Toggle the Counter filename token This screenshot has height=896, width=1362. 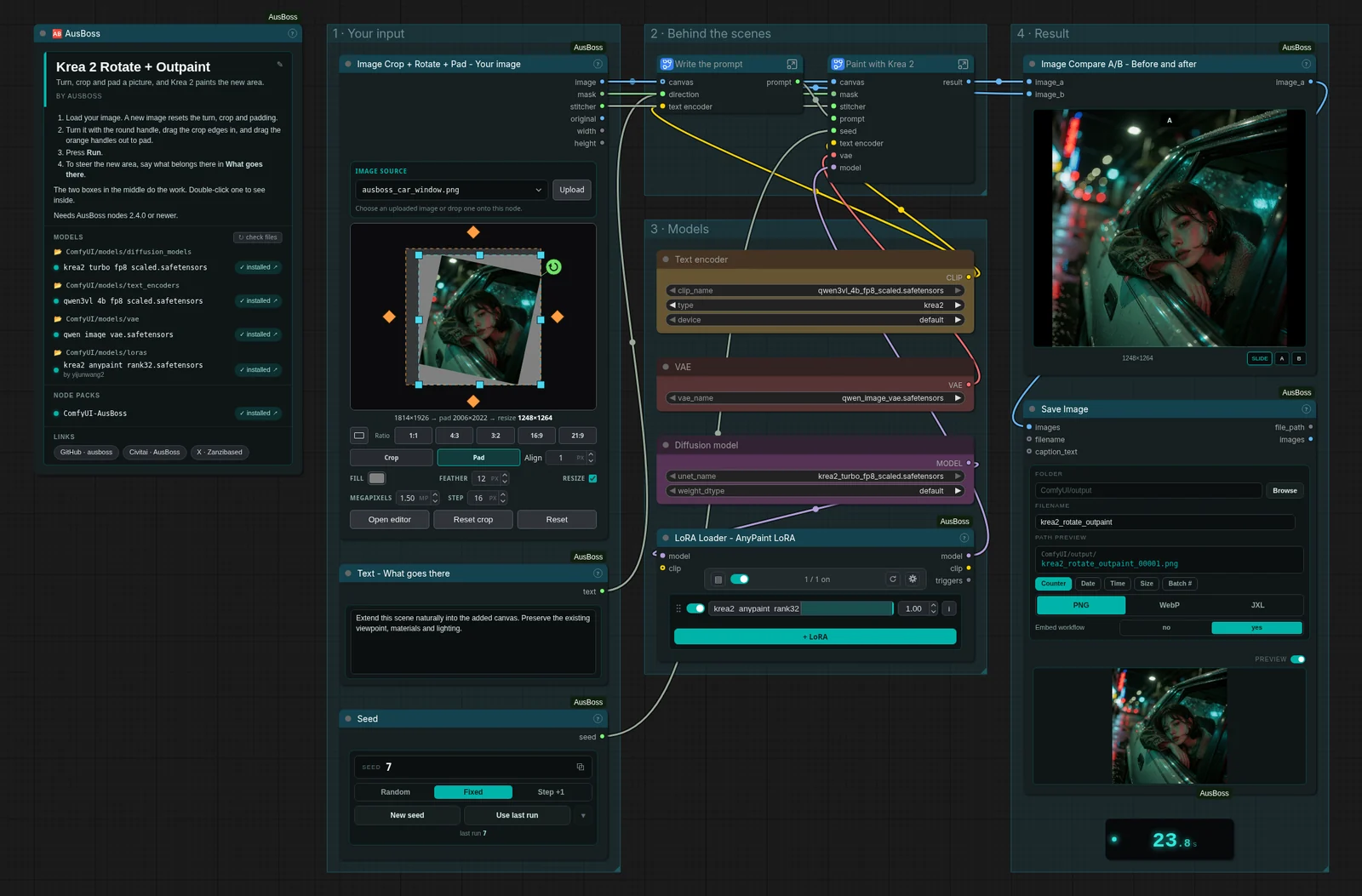[1053, 584]
